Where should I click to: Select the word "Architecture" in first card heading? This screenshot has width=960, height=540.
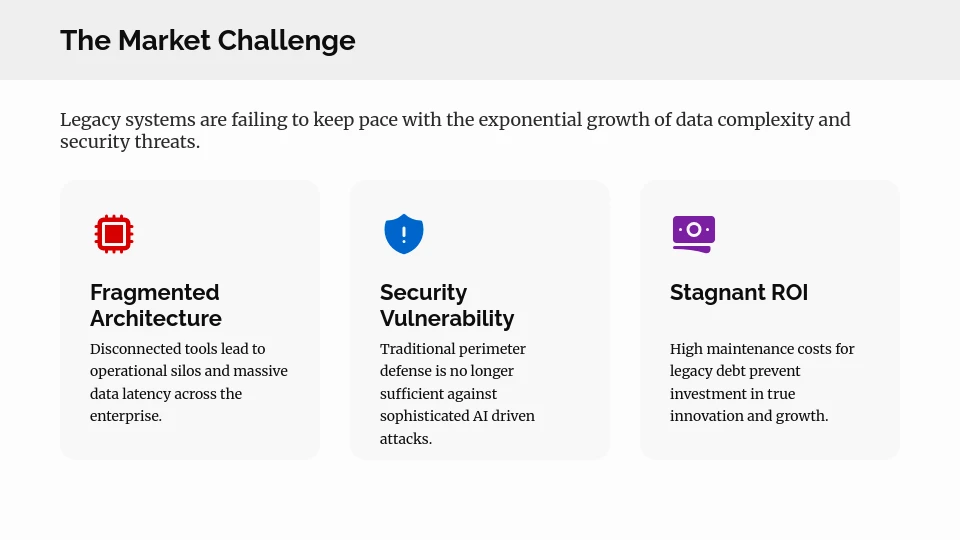(156, 318)
